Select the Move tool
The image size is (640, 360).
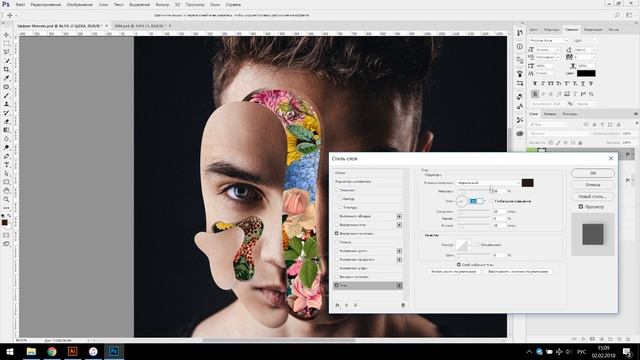[x=7, y=35]
